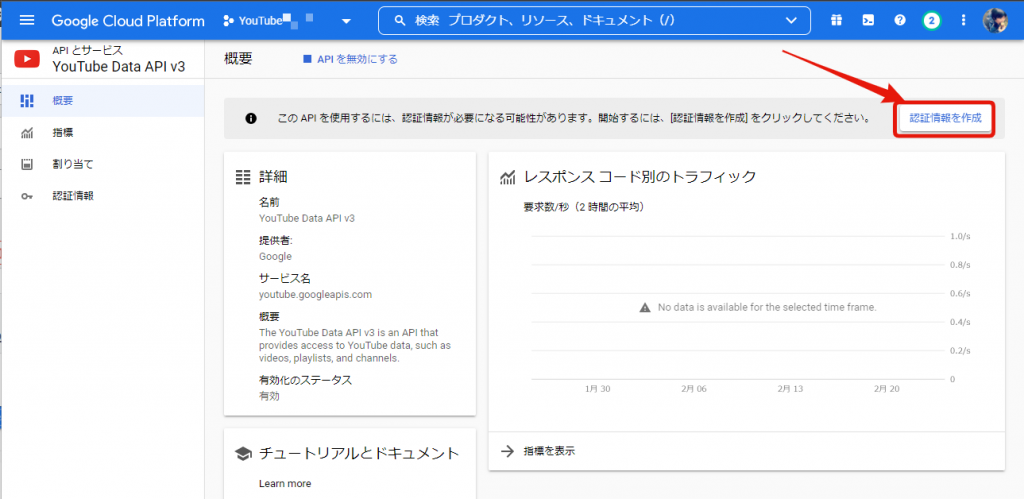Viewport: 1024px width, 499px height.
Task: Click APIを無効にする button
Action: pos(350,59)
